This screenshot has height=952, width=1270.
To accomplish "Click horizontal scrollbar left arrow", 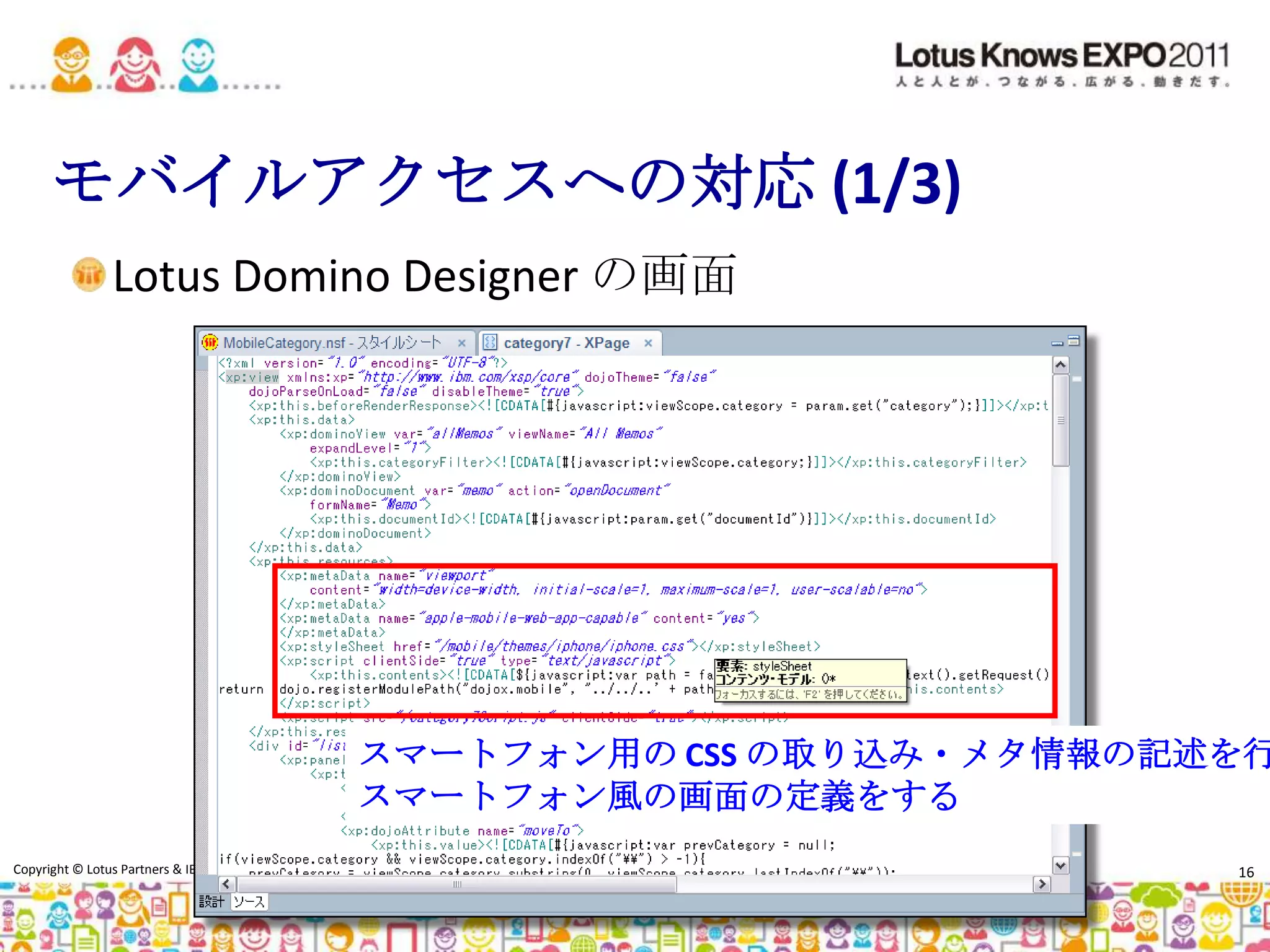I will [226, 884].
